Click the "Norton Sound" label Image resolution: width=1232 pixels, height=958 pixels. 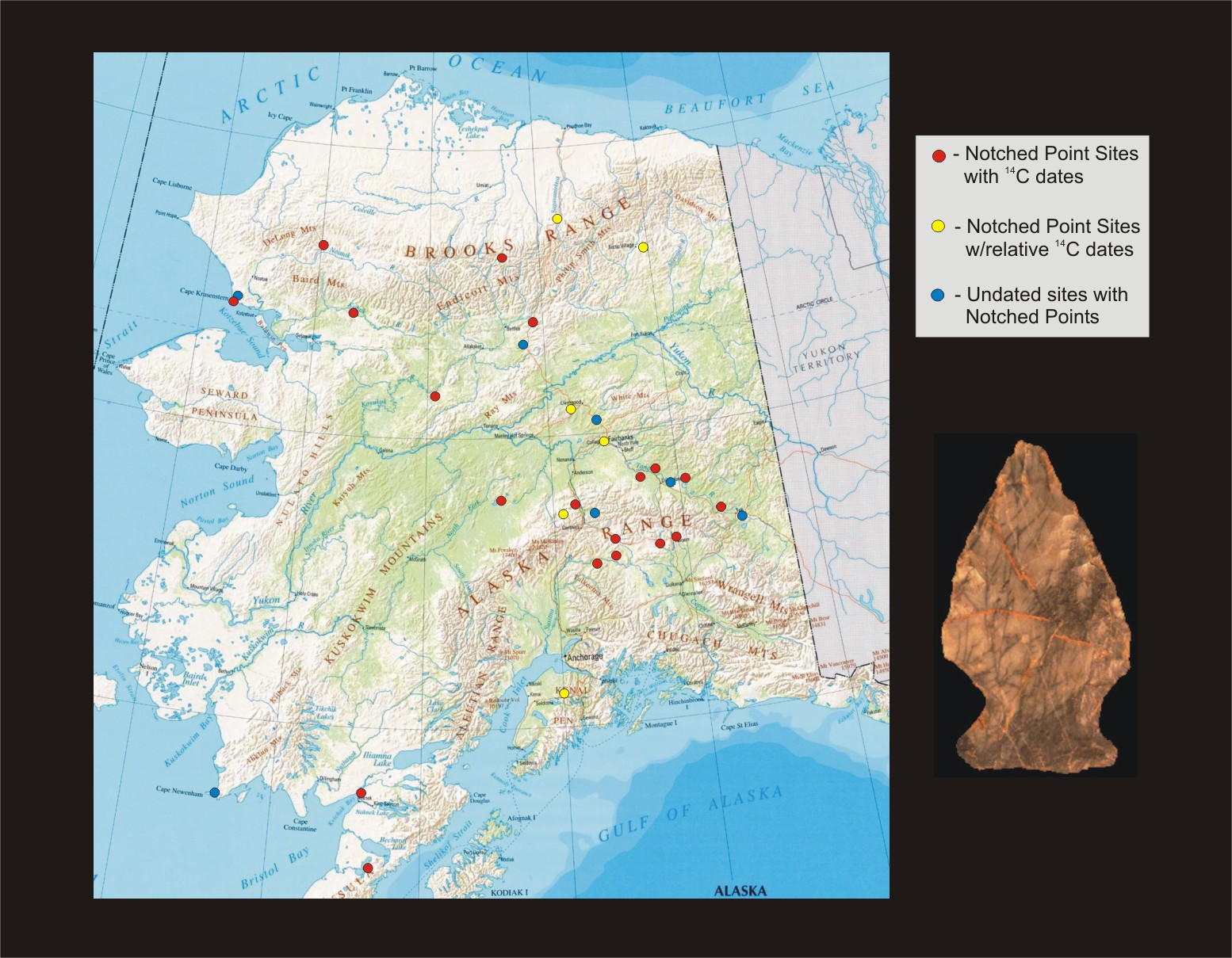[217, 491]
